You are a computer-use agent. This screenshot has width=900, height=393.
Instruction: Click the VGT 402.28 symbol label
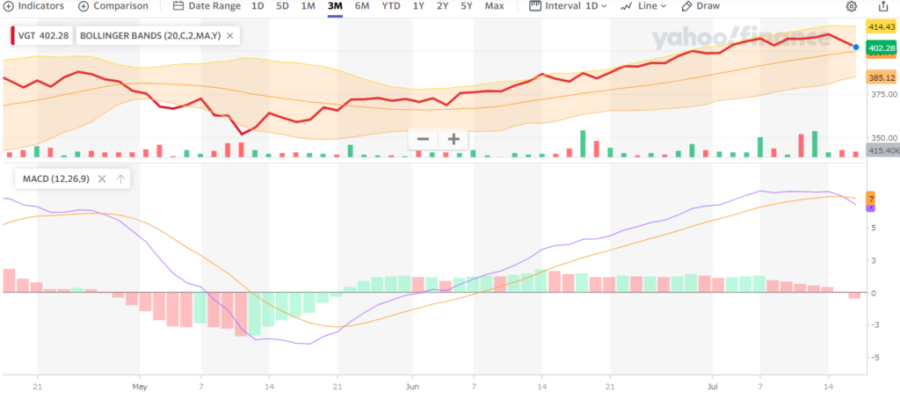(x=43, y=36)
